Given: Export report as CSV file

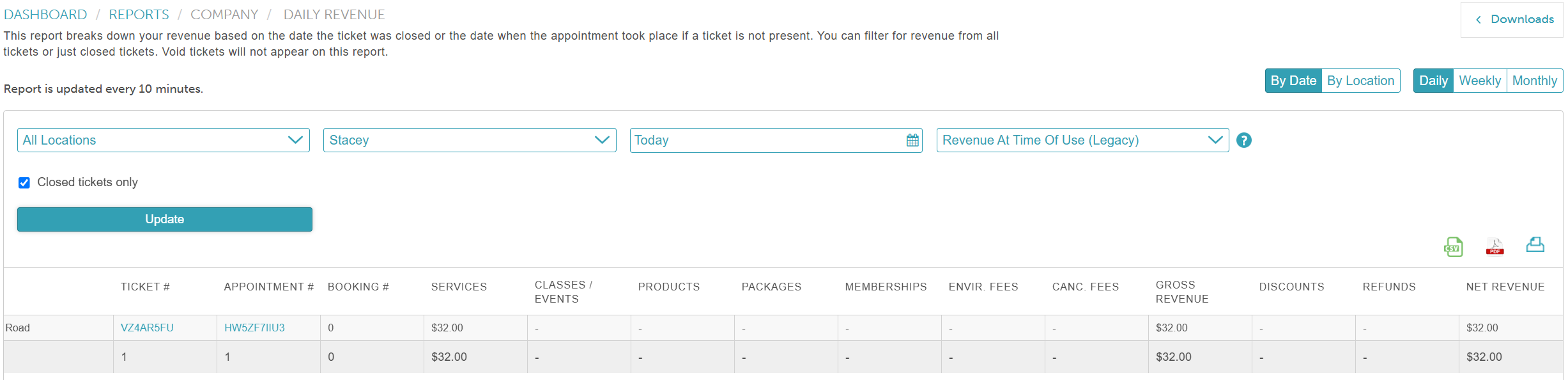Looking at the screenshot, I should tap(1453, 247).
